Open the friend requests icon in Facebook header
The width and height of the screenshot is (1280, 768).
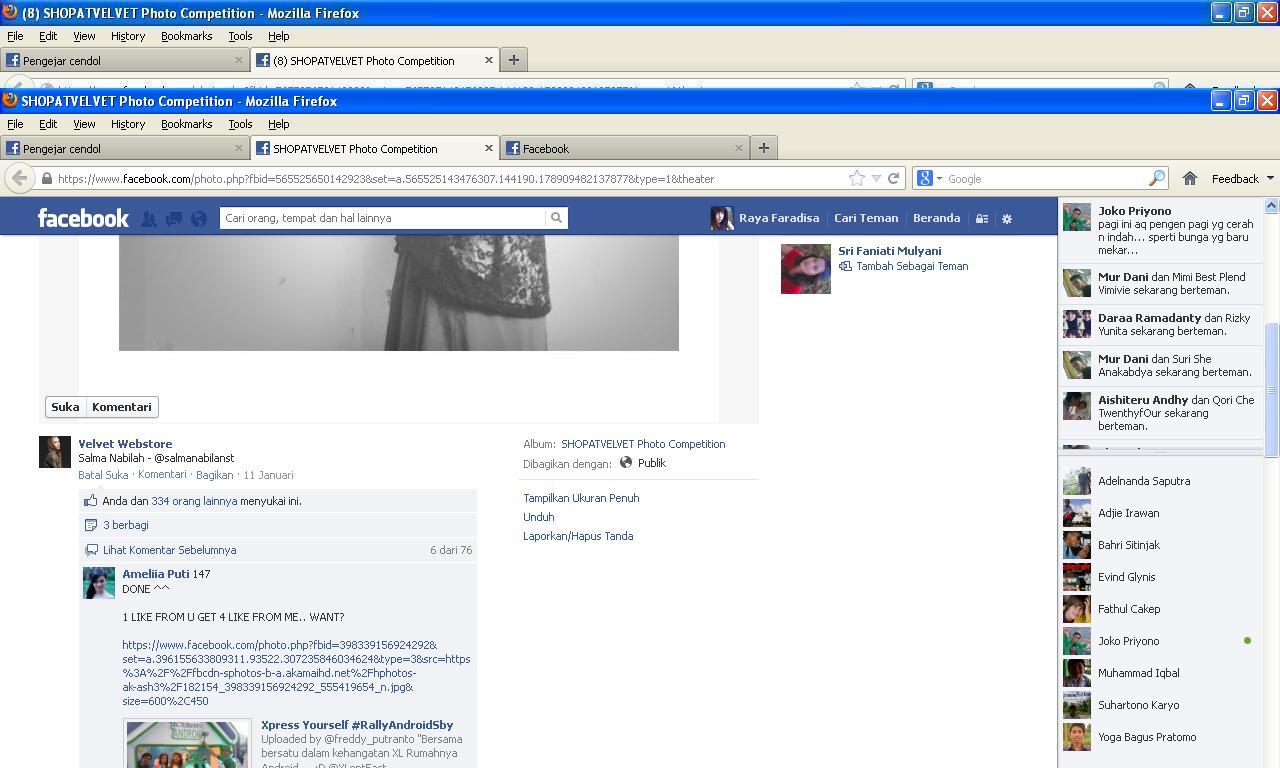click(x=148, y=218)
